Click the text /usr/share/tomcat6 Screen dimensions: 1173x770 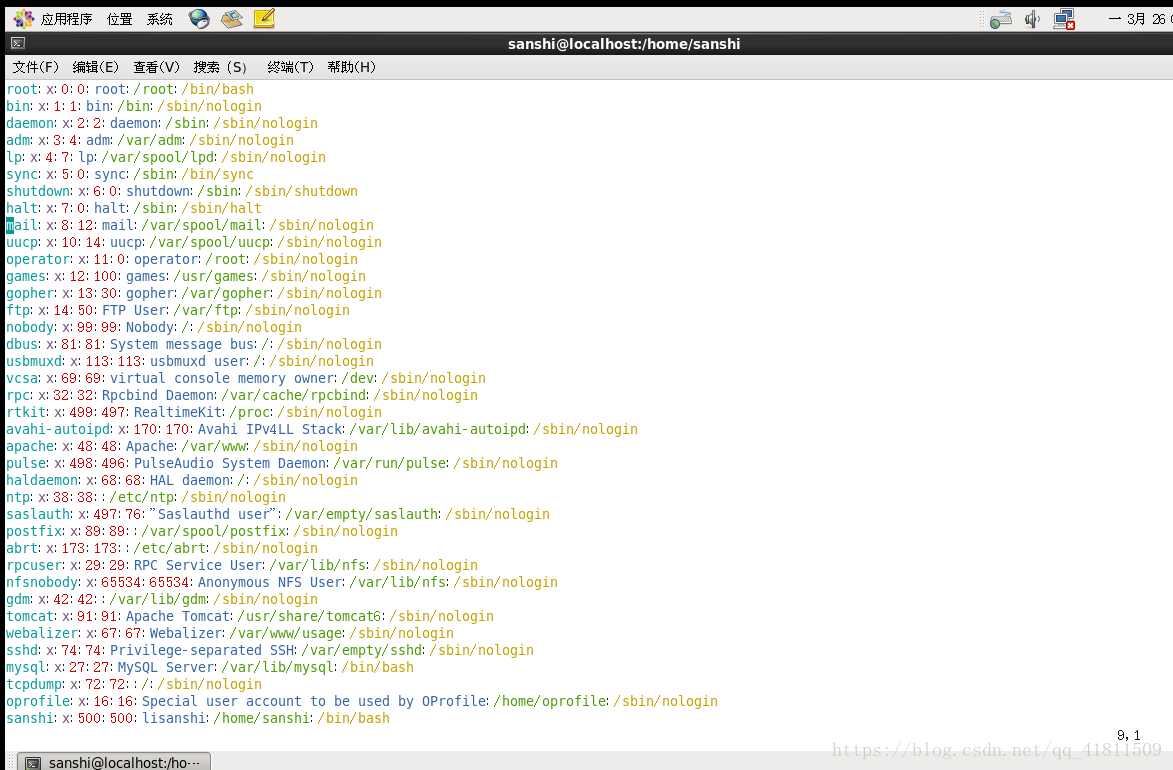[310, 617]
